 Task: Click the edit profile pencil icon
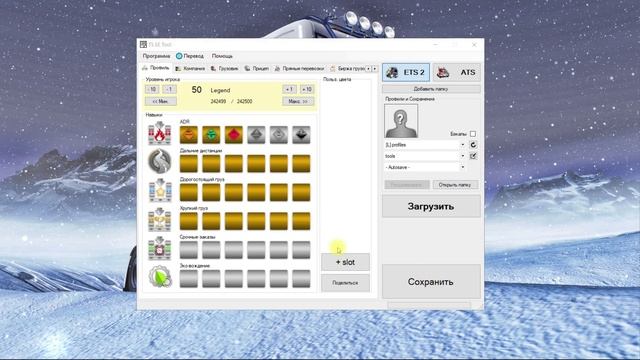(x=473, y=156)
